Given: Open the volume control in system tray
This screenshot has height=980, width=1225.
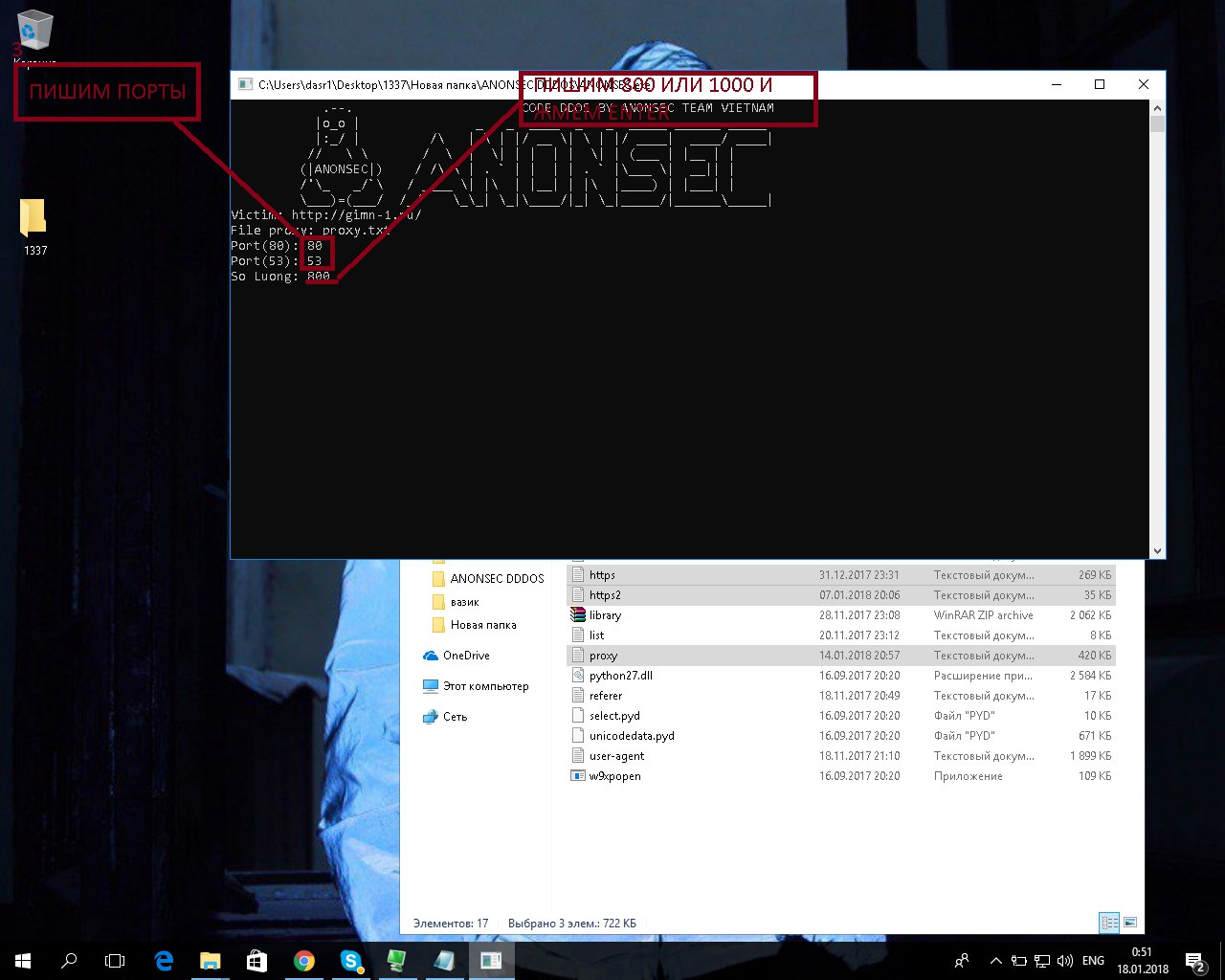Looking at the screenshot, I should (1065, 961).
